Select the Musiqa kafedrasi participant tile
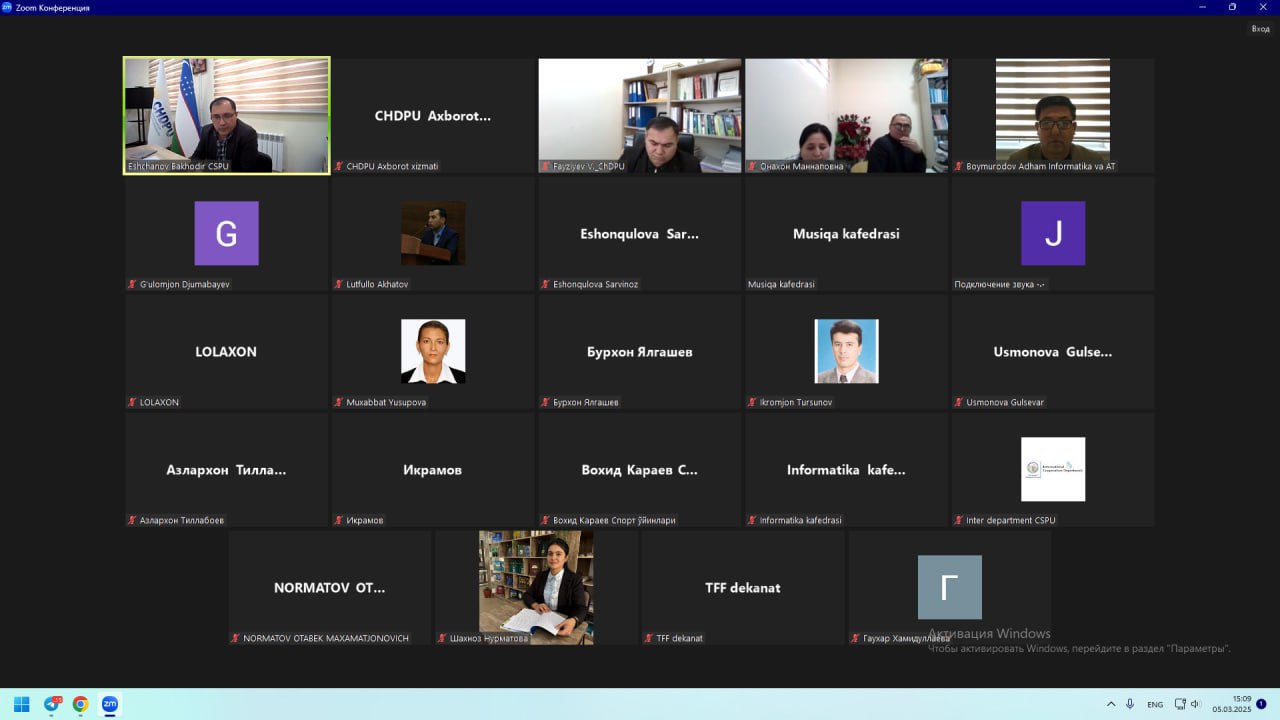Image resolution: width=1280 pixels, height=720 pixels. coord(846,233)
